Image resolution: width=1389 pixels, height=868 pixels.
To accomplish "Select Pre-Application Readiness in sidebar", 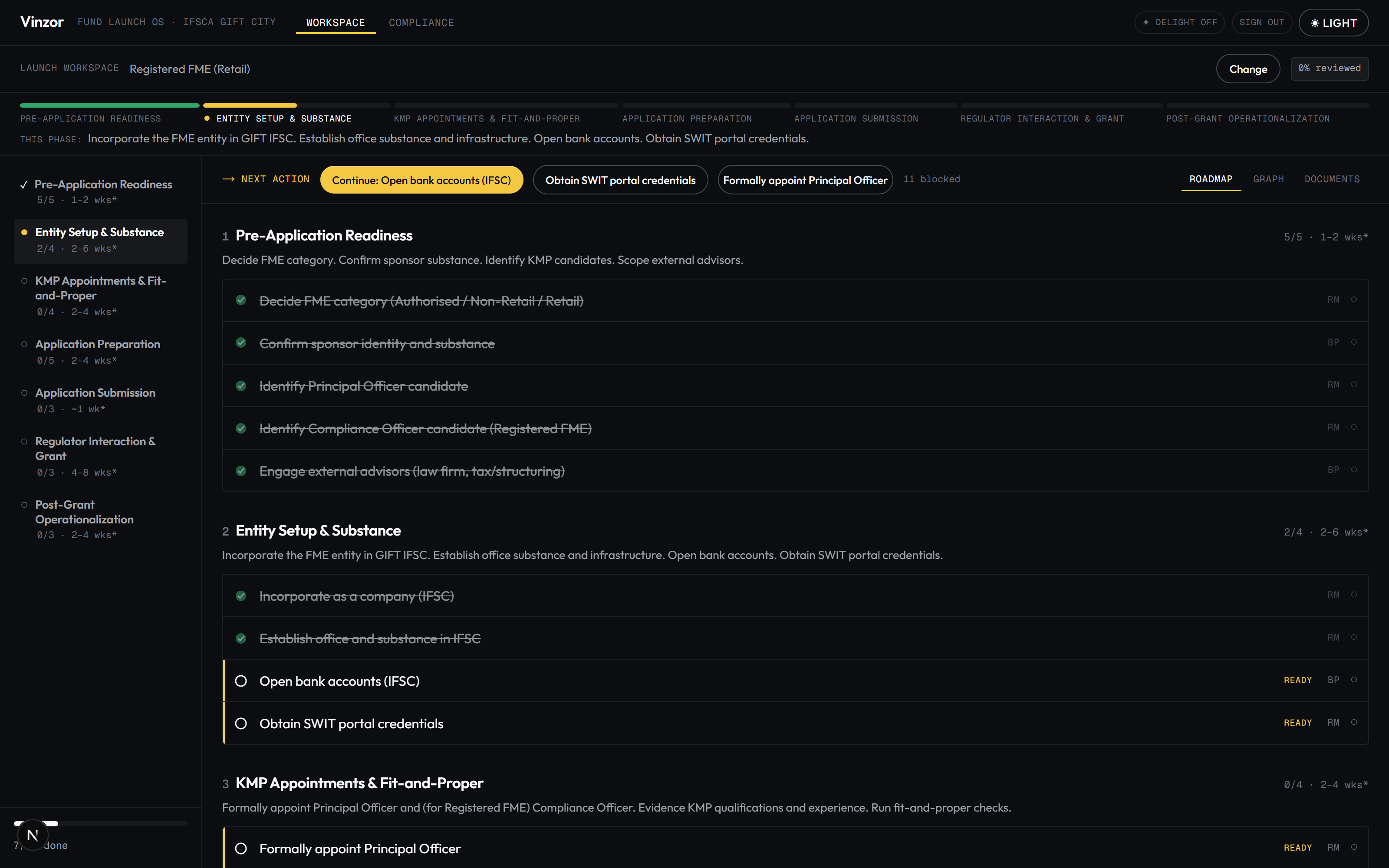I will 100,192.
